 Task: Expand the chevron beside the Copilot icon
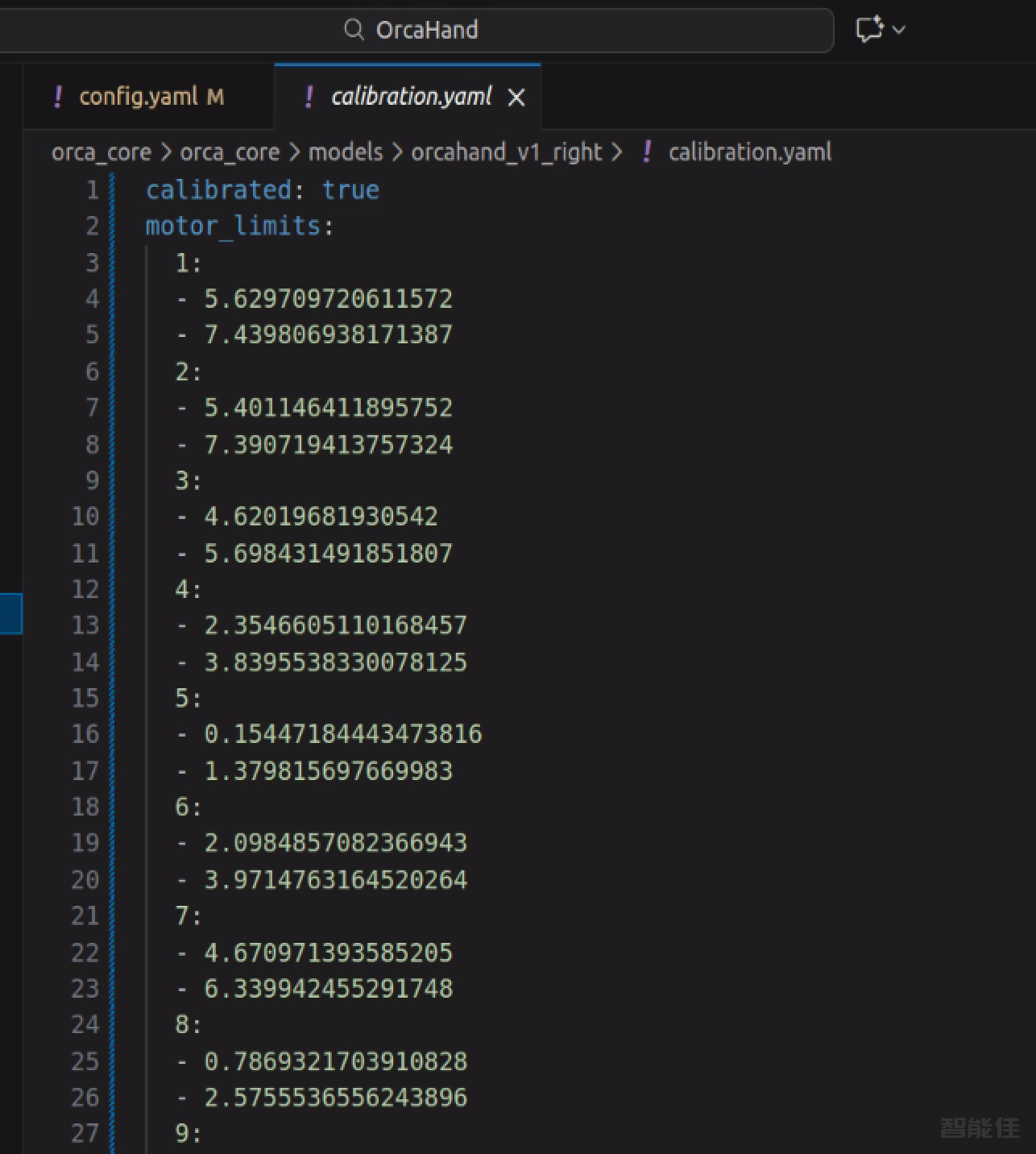900,30
